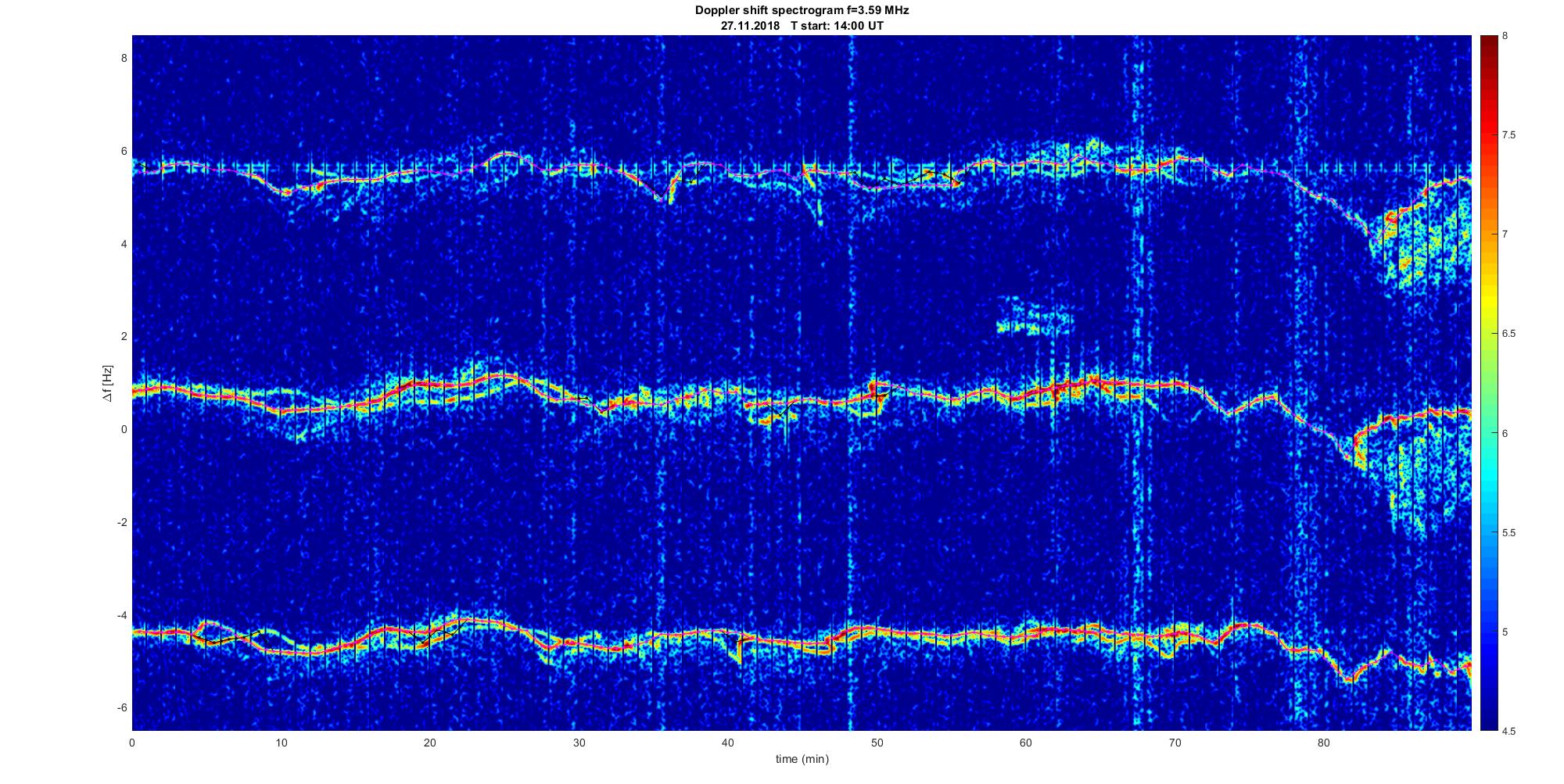Click the colorbar tick label 5.5
The height and width of the screenshot is (784, 1564).
coord(1509,532)
